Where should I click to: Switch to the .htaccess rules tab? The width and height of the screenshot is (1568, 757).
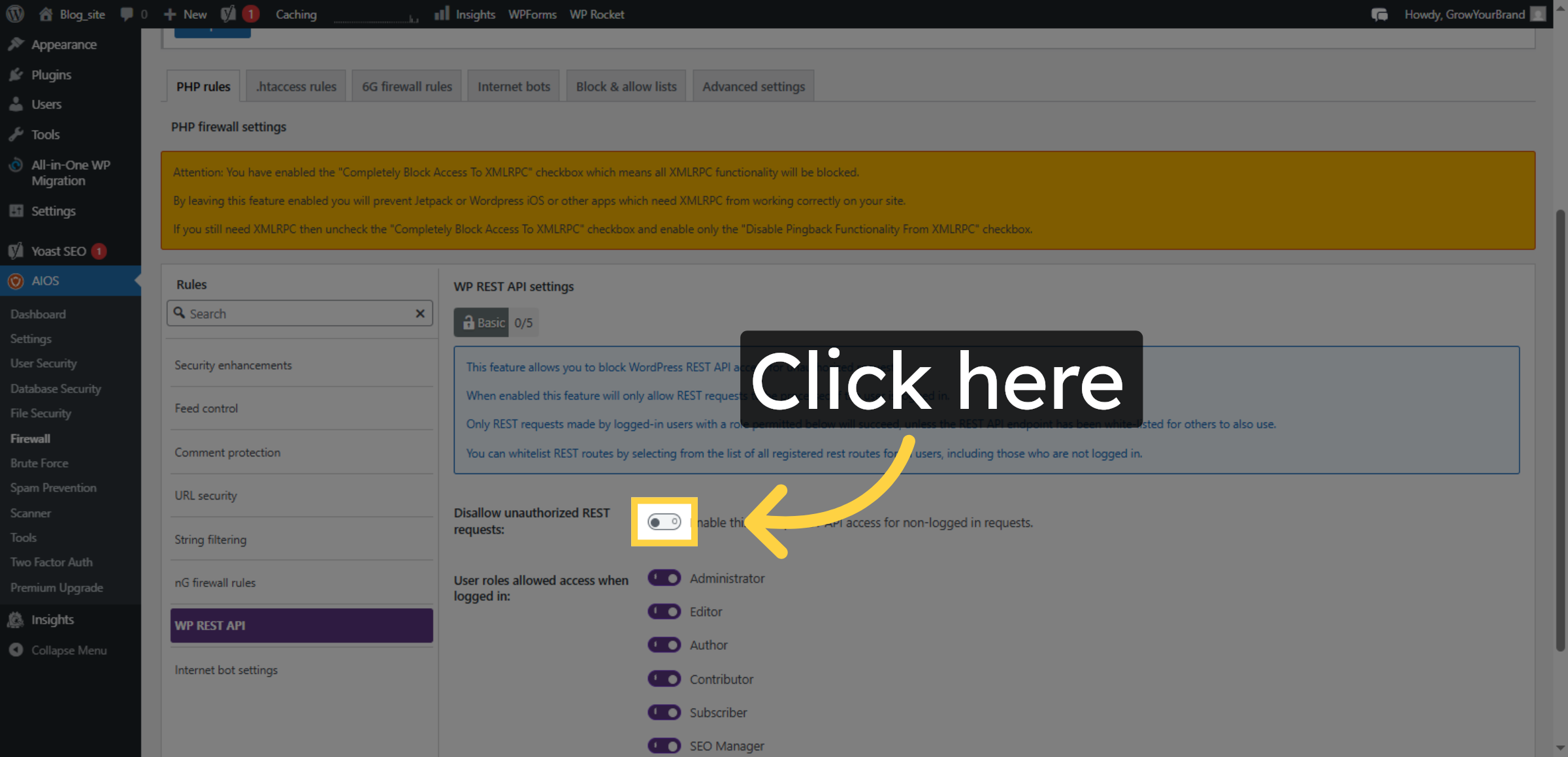click(x=295, y=86)
